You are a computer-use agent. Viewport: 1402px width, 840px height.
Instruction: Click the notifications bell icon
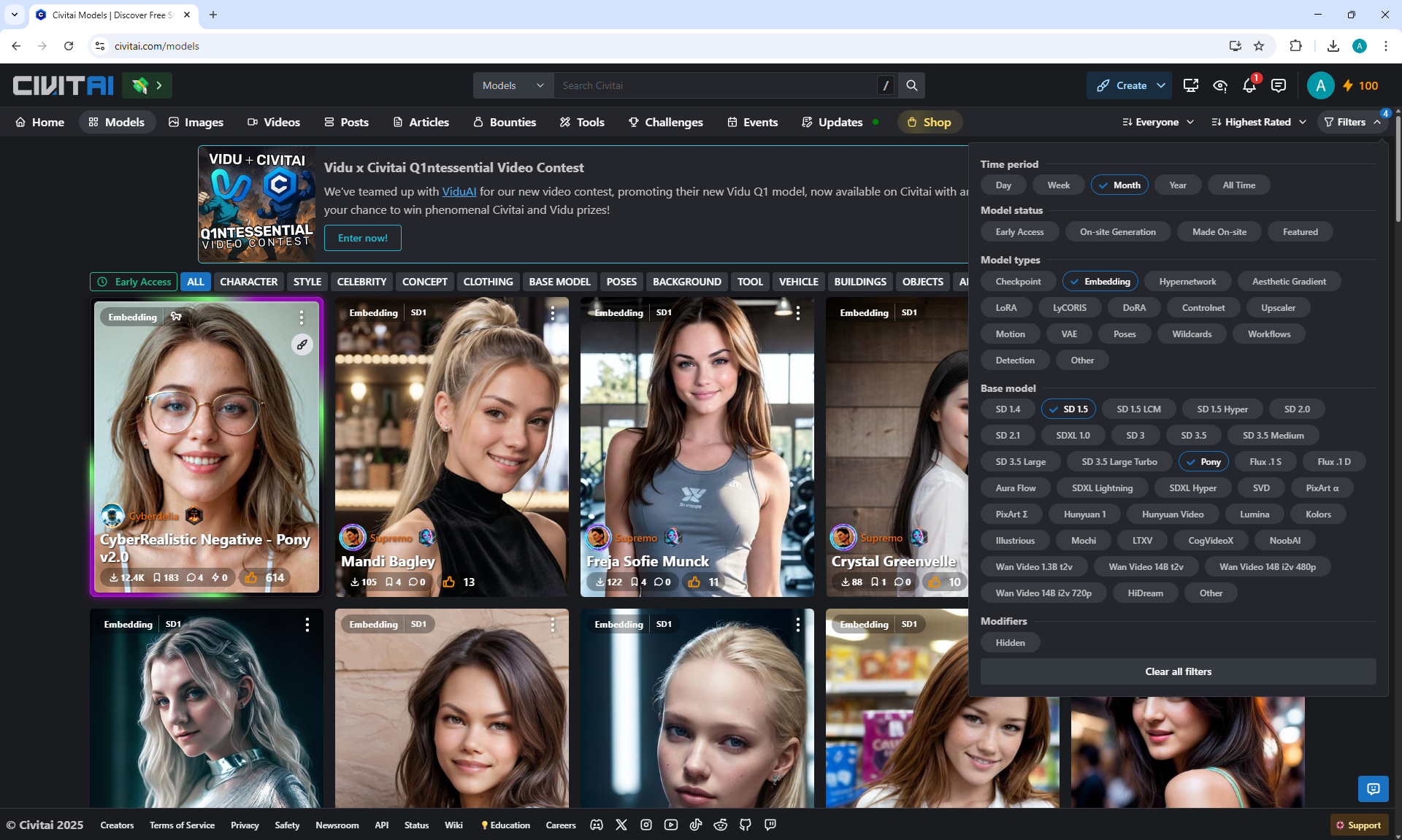pyautogui.click(x=1249, y=86)
